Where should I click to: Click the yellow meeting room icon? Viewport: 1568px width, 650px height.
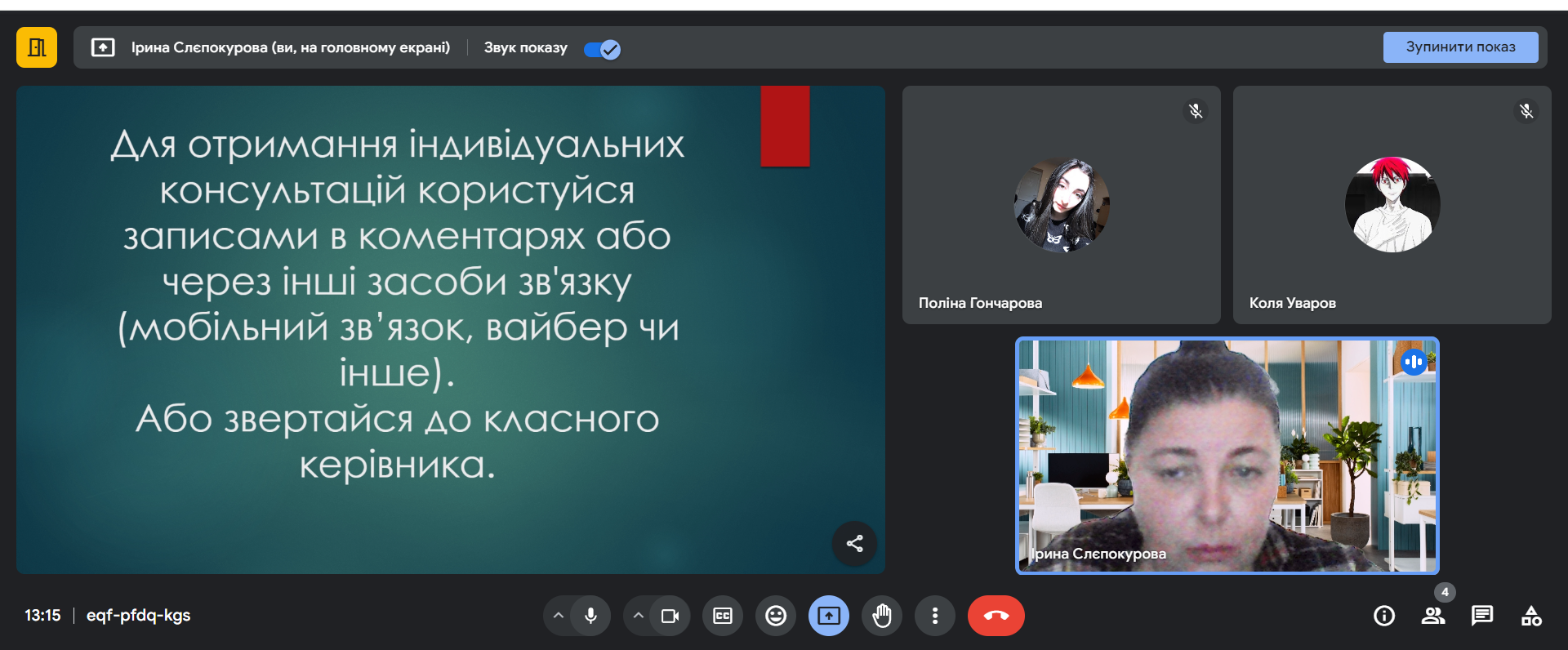click(x=37, y=47)
